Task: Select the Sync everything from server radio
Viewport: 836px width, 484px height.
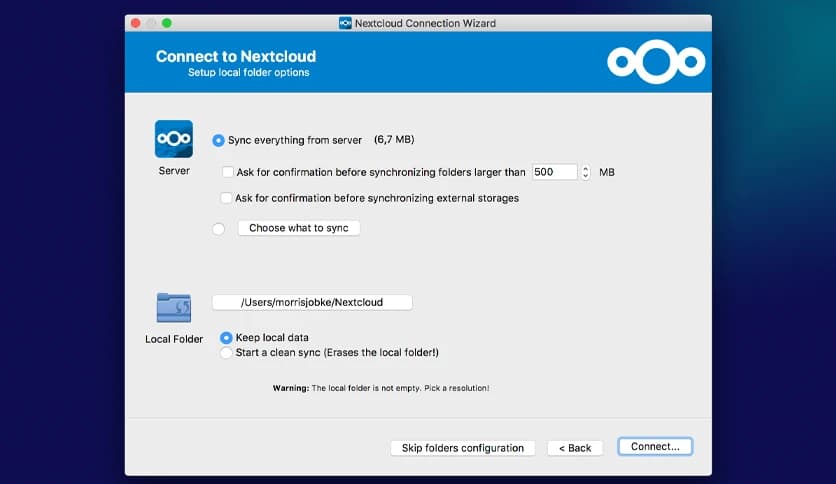Action: [x=218, y=140]
